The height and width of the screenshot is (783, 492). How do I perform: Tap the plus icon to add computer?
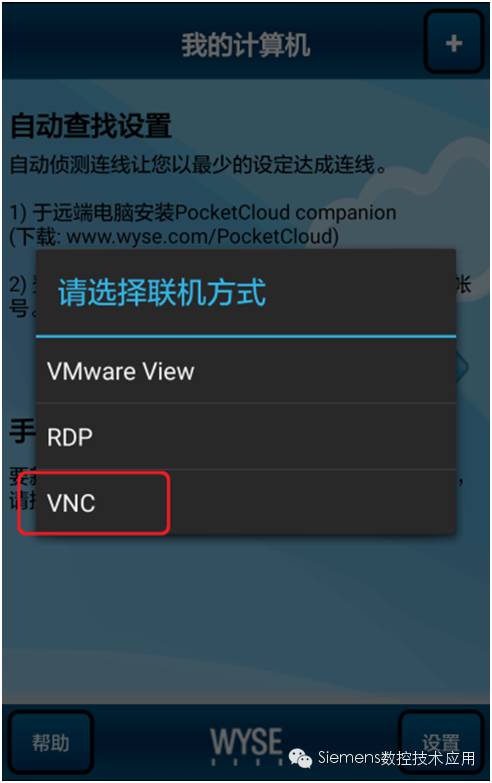click(453, 43)
